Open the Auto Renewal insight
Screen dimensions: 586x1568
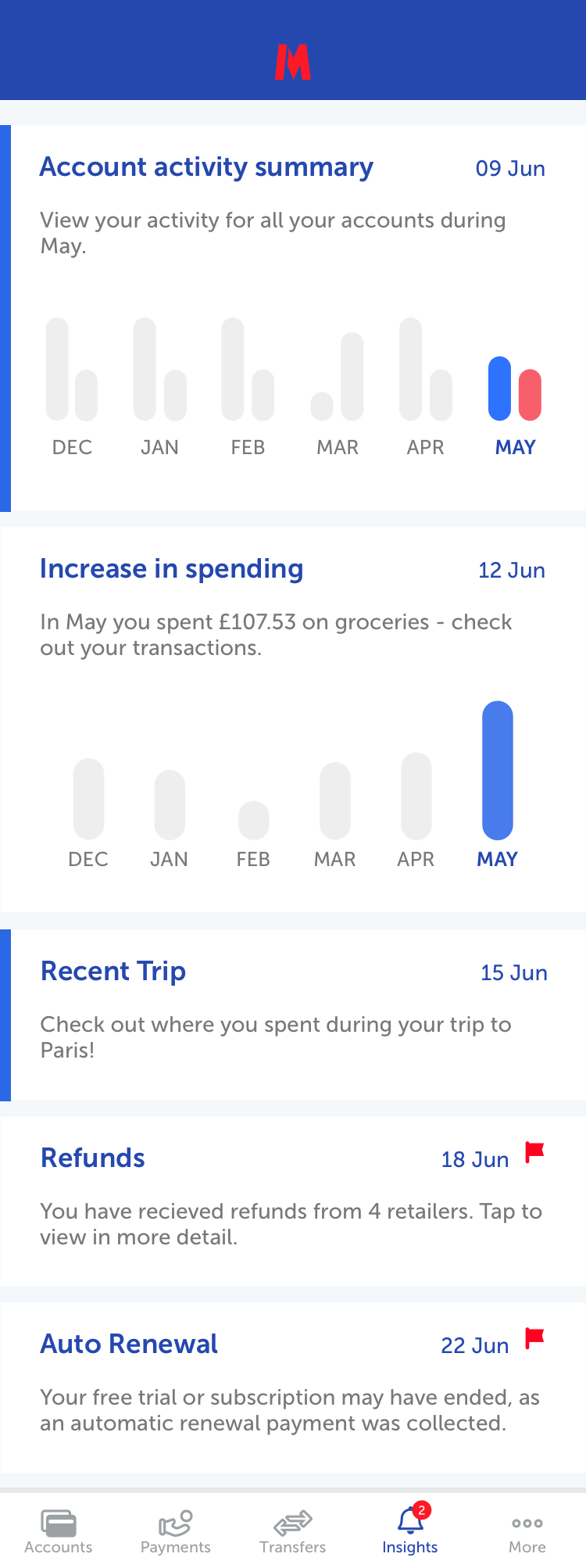tap(129, 1344)
